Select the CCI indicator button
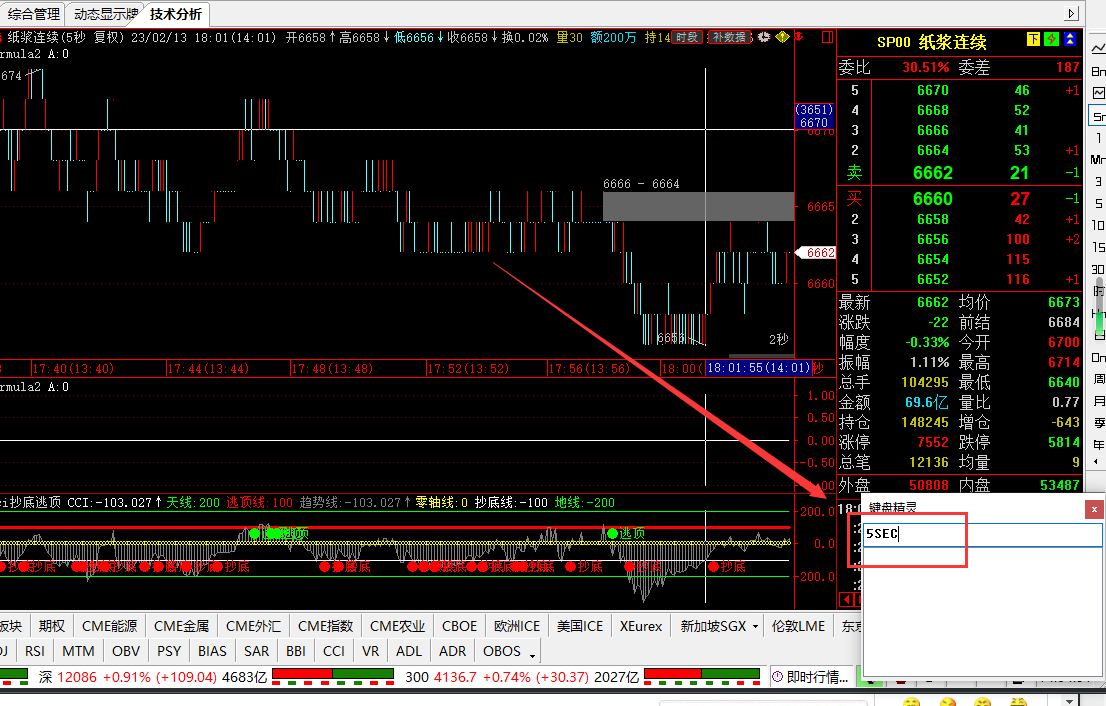This screenshot has width=1106, height=706. (334, 651)
